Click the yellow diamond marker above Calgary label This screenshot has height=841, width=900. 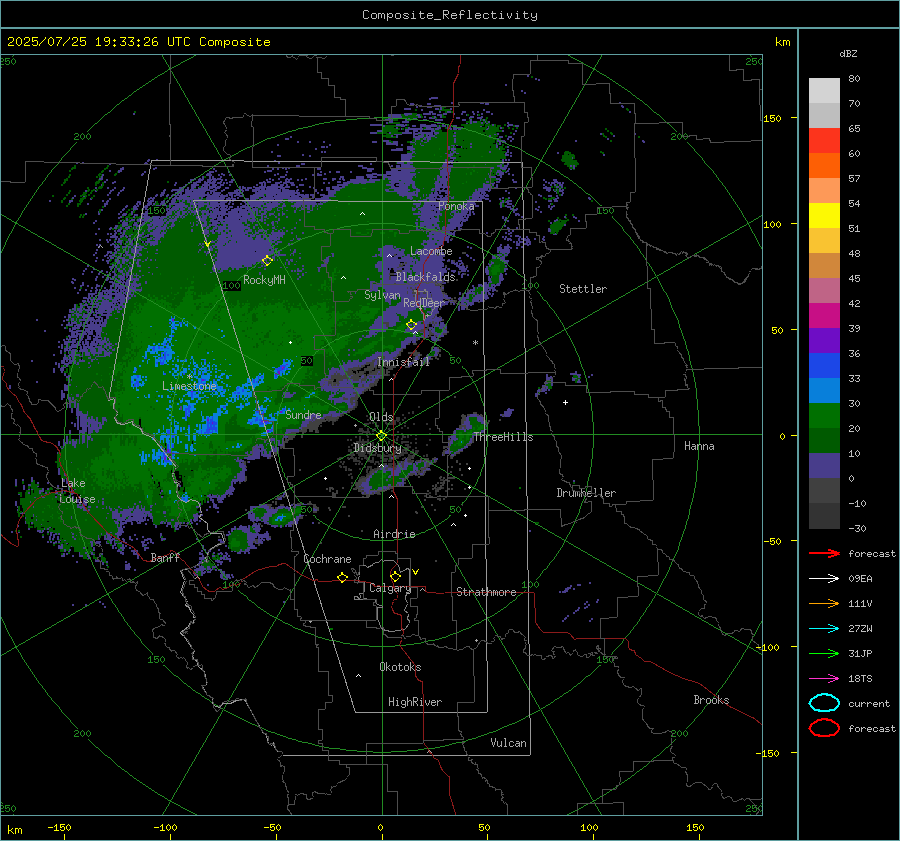point(395,576)
